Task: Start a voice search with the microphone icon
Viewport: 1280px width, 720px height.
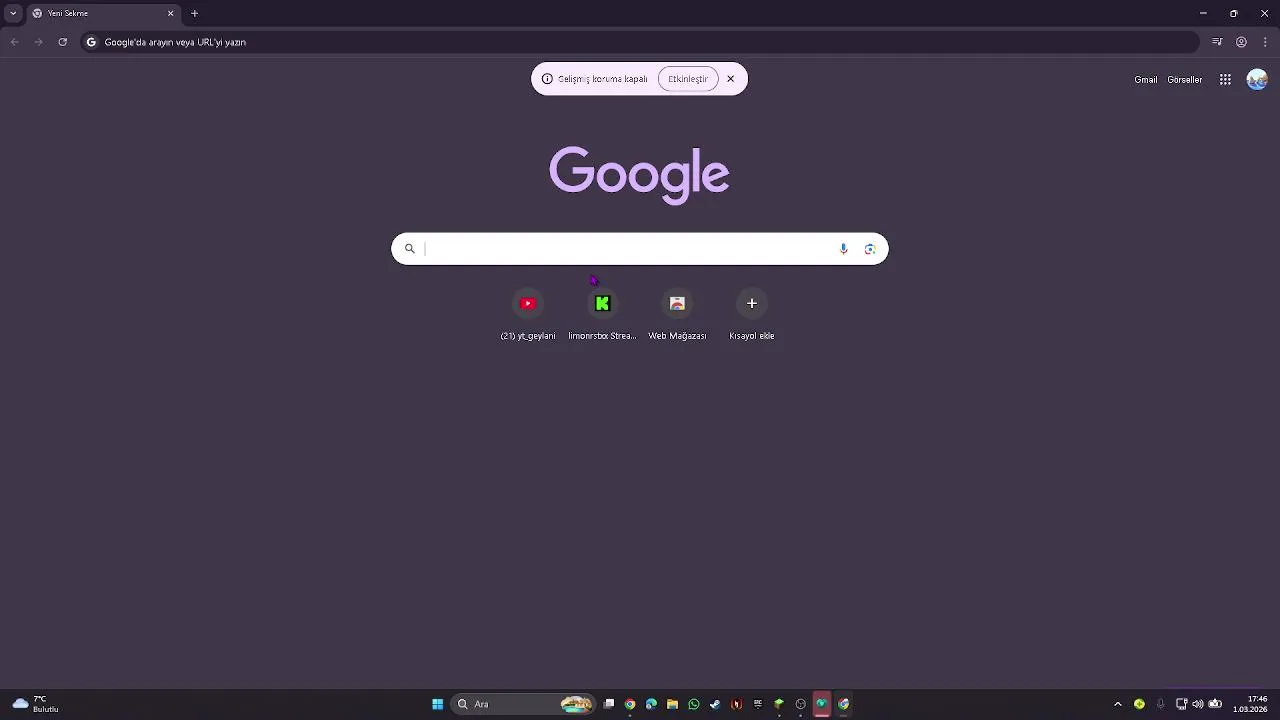Action: 843,249
